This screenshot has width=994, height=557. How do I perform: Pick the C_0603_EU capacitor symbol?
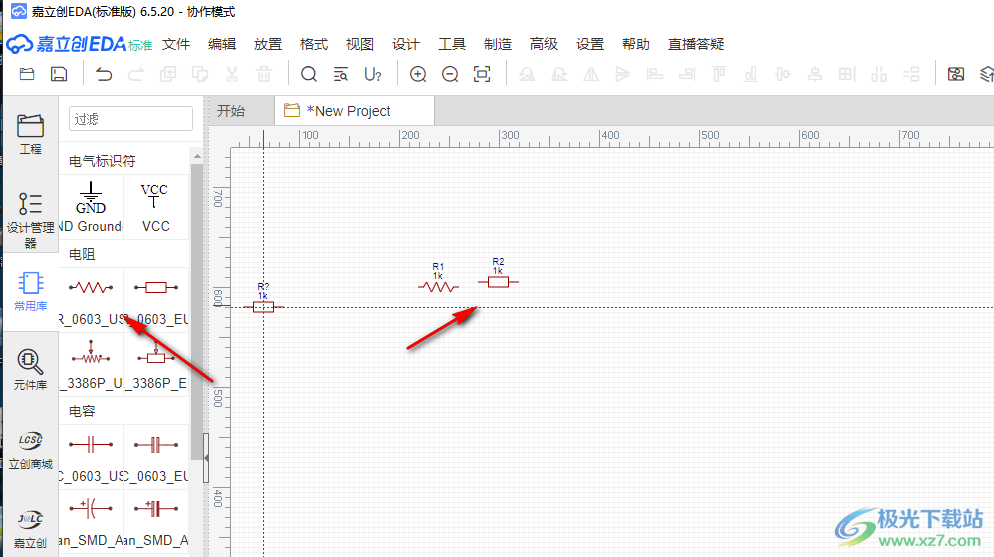coord(155,458)
